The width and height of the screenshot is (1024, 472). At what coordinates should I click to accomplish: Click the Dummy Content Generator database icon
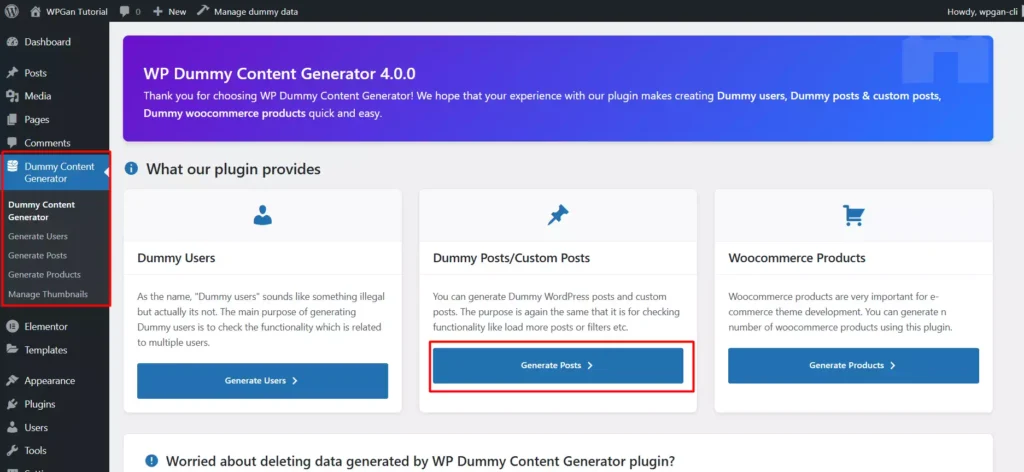point(12,166)
